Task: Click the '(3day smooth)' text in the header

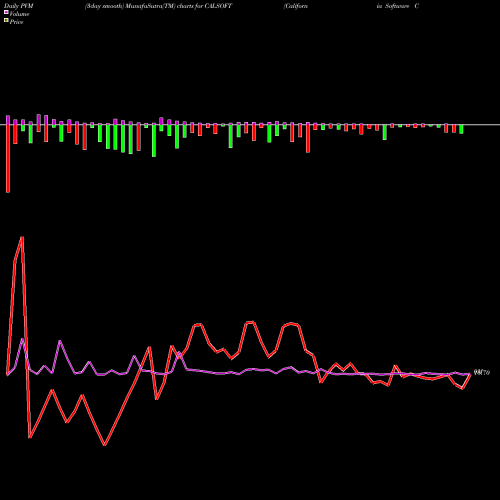Action: pos(105,6)
